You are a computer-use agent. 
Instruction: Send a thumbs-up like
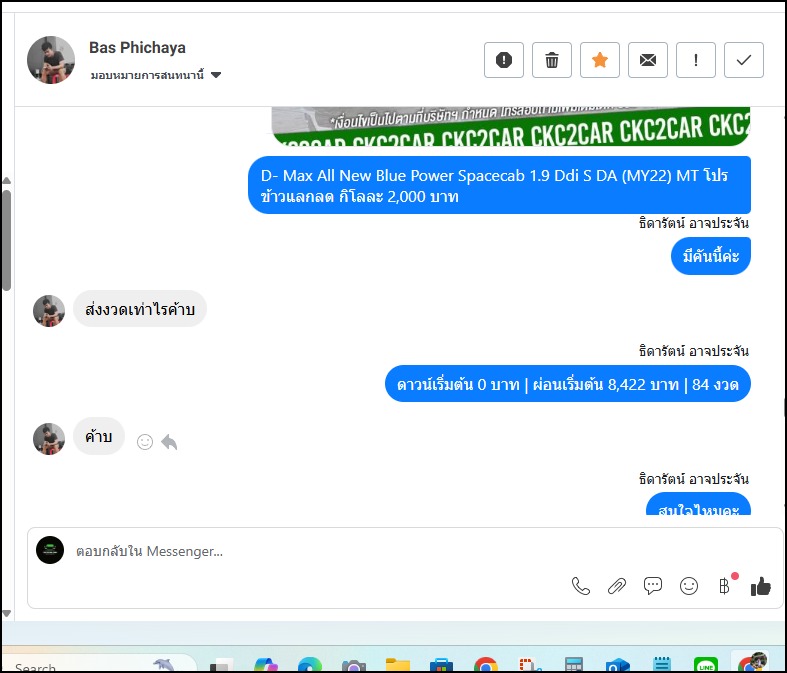(x=760, y=586)
